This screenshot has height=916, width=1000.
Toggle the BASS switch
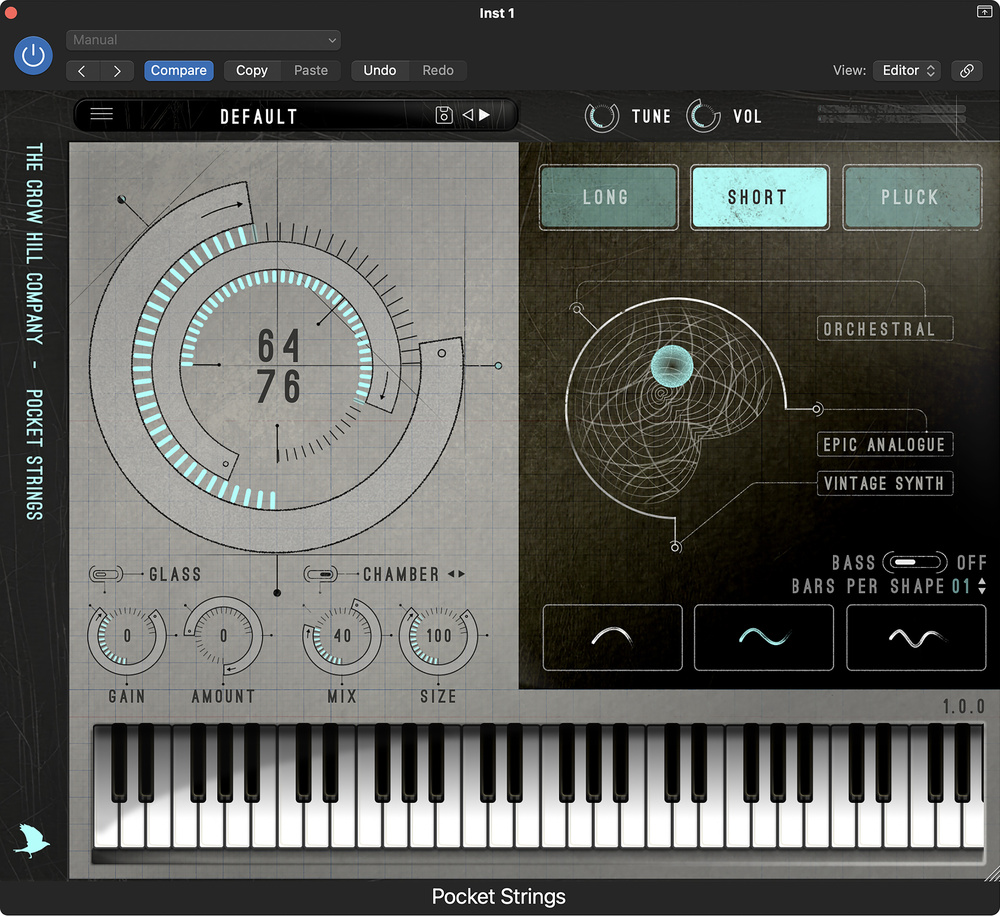[x=914, y=563]
